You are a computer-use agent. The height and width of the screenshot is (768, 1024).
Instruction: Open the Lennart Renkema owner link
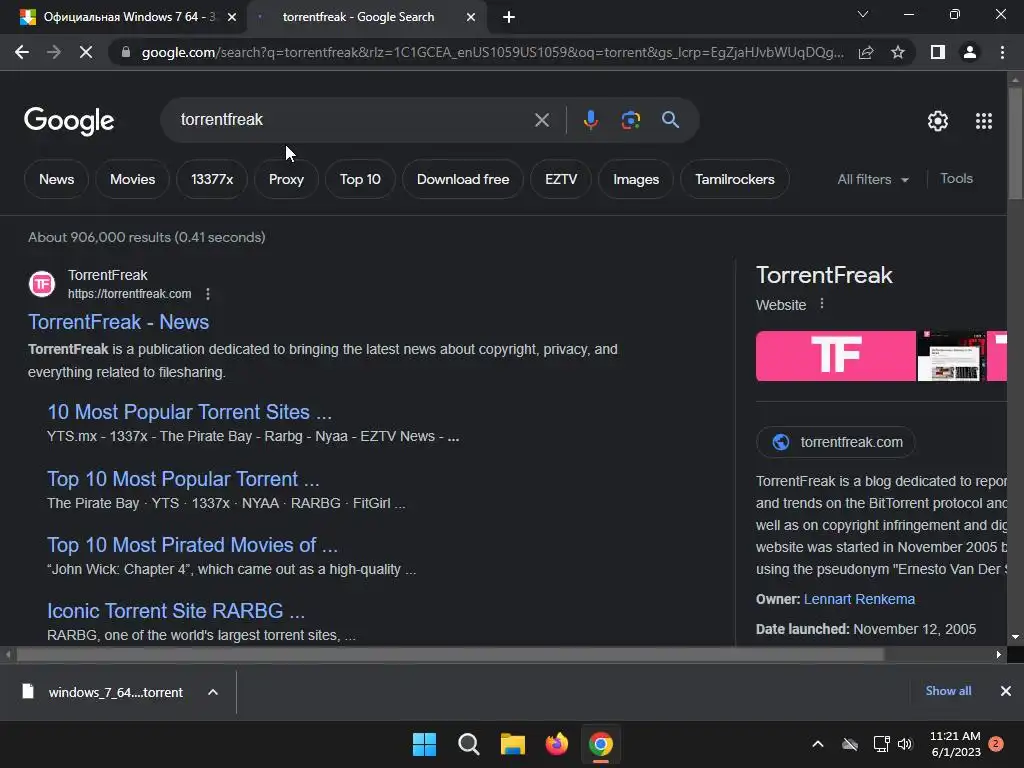859,600
